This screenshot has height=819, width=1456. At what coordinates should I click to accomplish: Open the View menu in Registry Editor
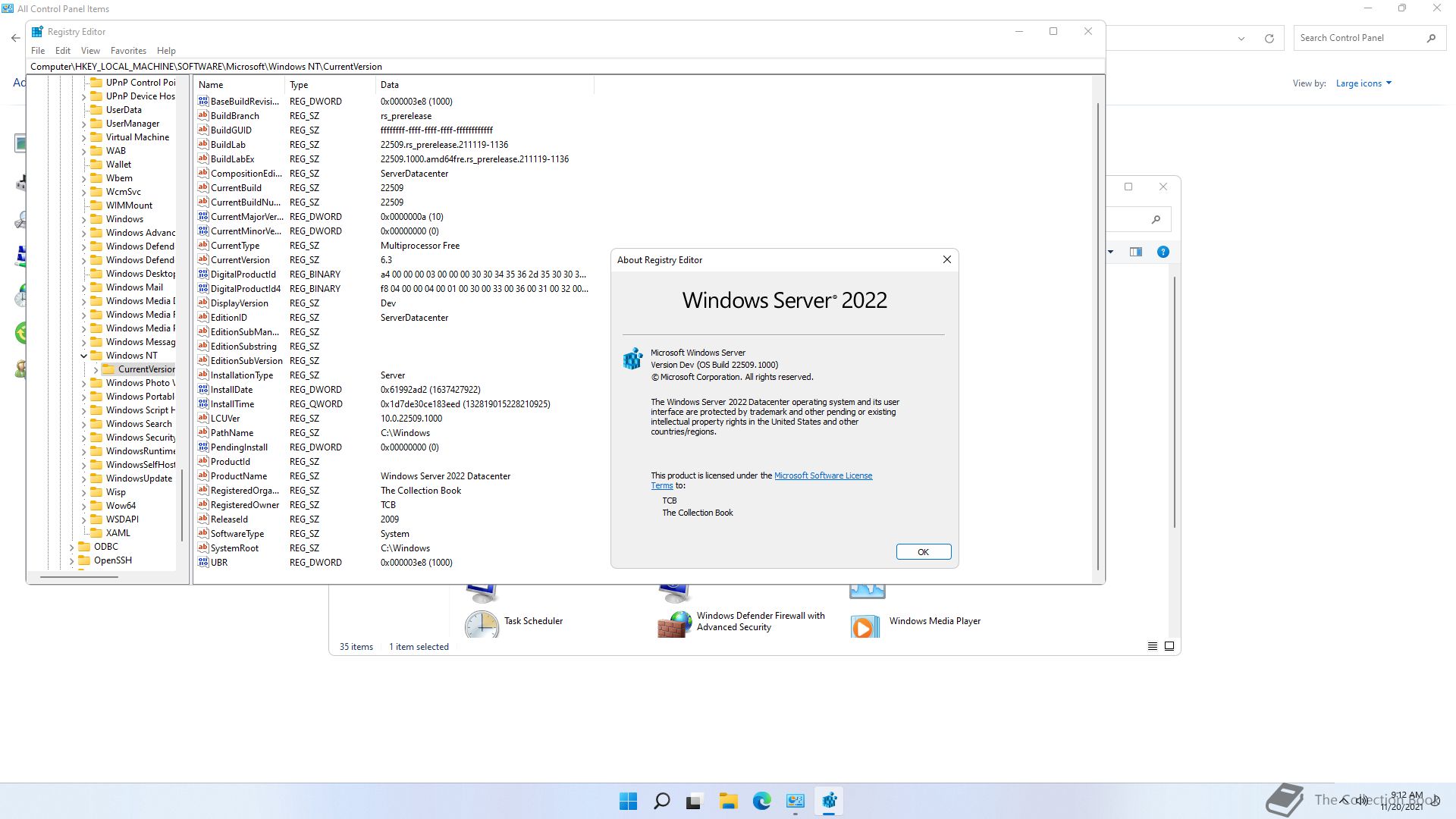click(x=90, y=51)
